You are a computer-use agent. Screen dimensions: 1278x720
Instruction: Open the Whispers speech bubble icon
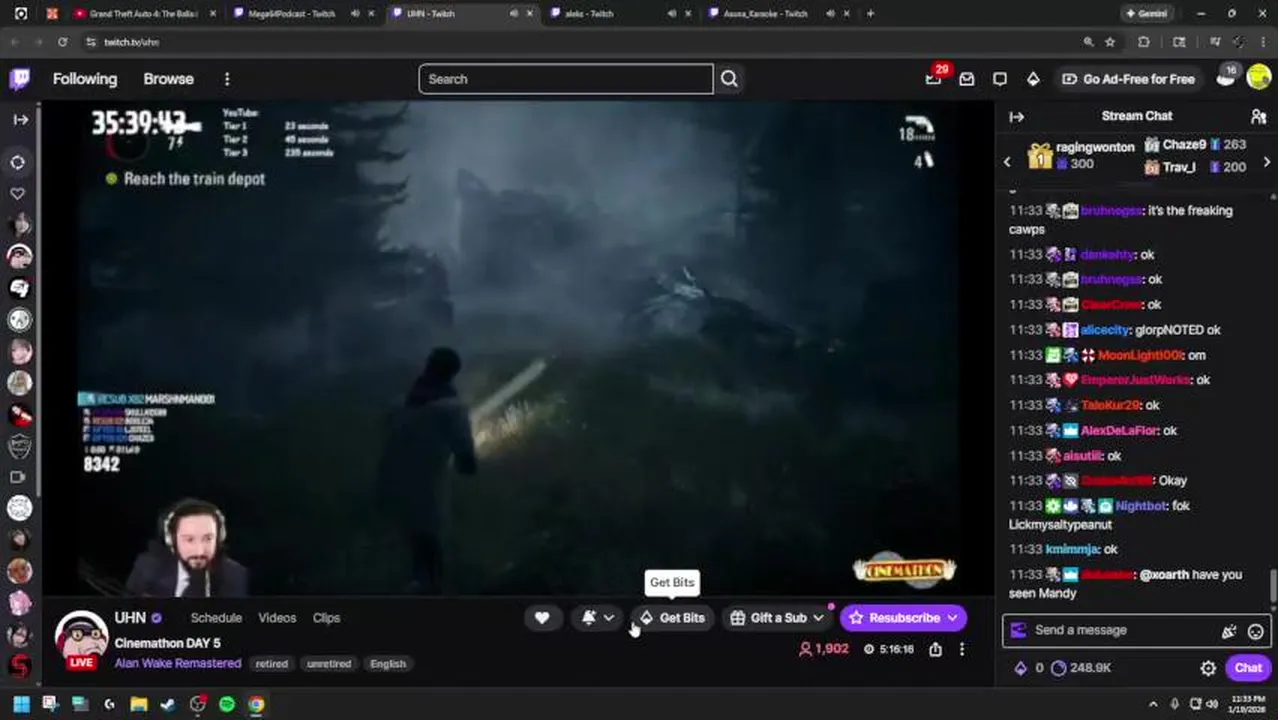coord(1000,79)
